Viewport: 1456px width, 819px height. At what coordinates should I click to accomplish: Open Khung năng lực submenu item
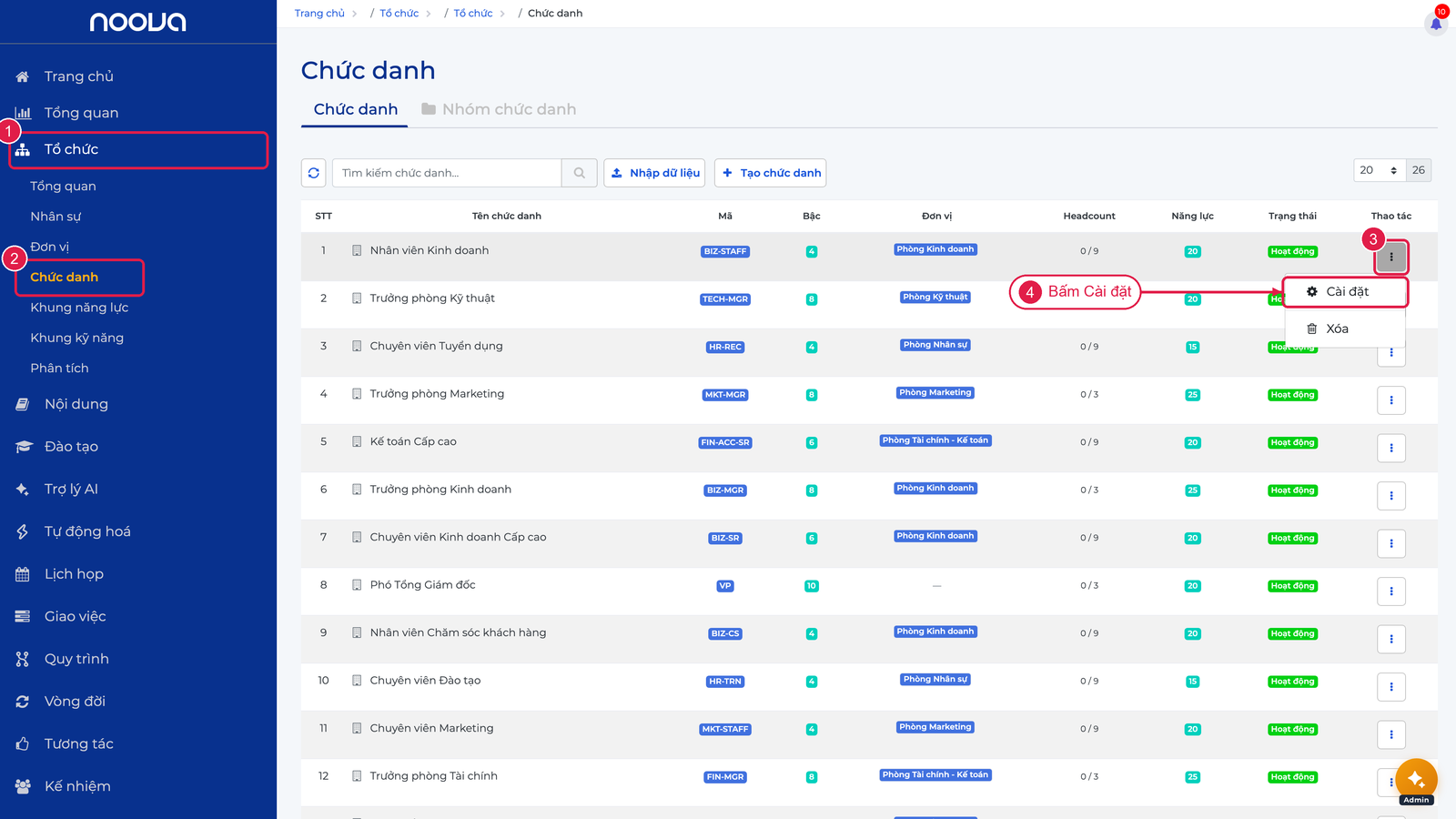click(79, 308)
